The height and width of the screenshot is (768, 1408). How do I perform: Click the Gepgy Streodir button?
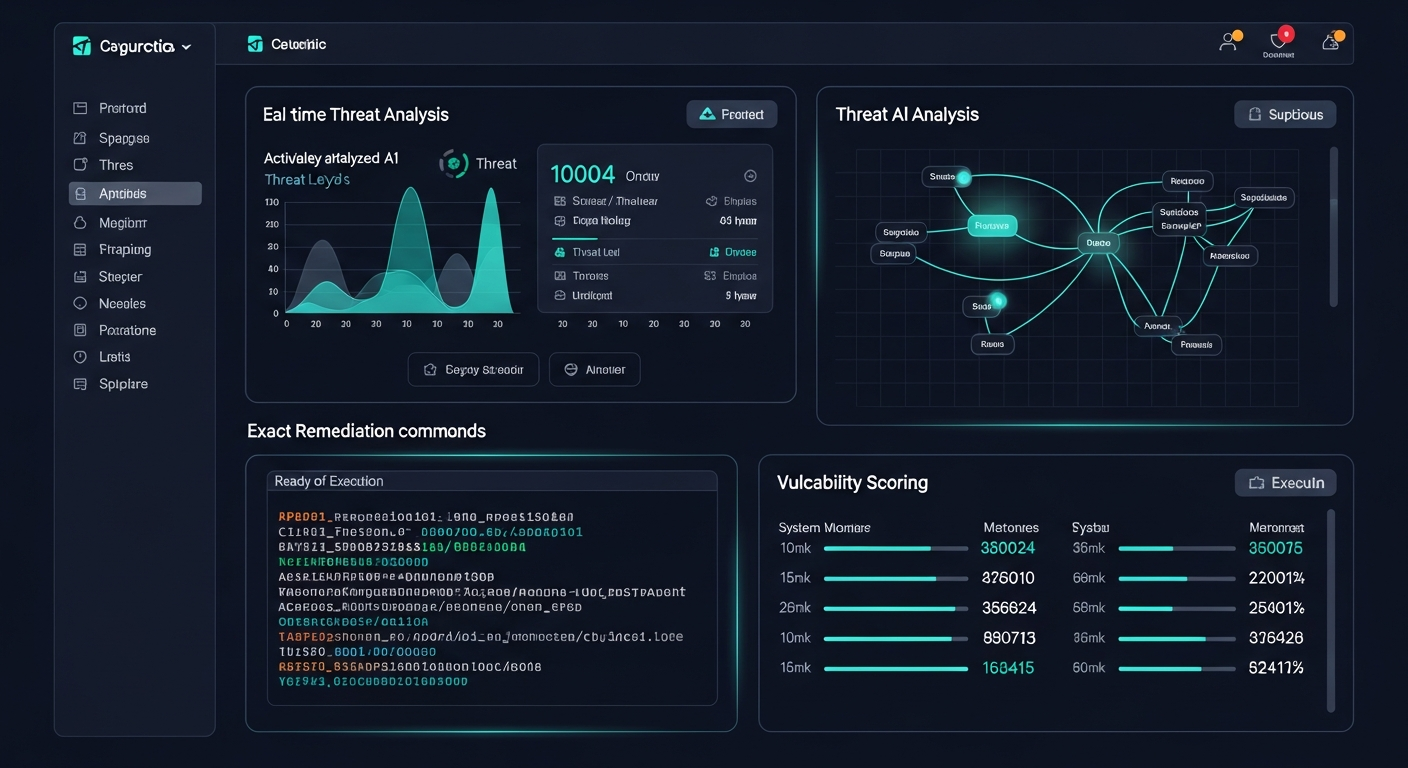[x=473, y=369]
